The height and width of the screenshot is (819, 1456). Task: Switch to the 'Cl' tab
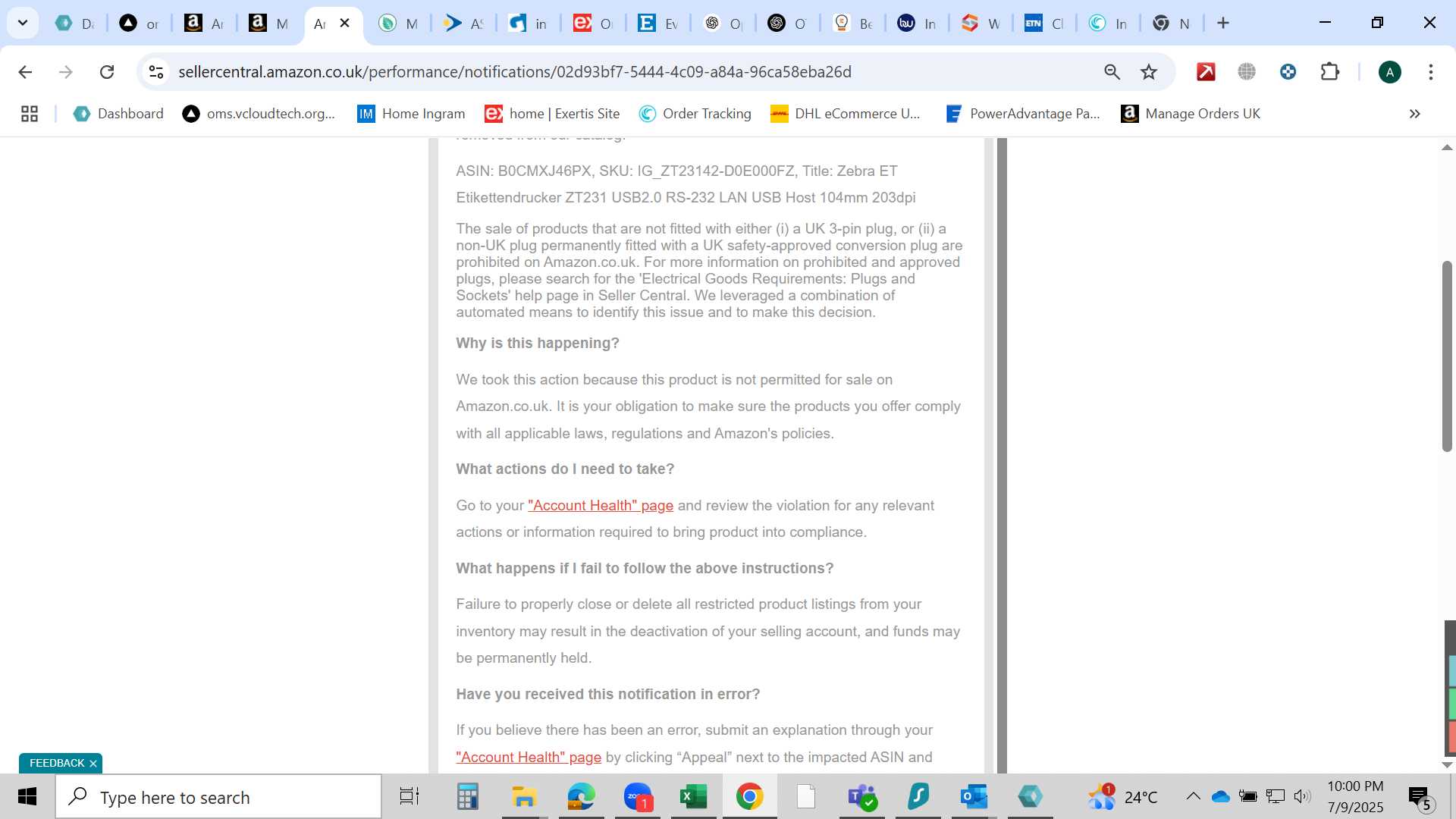1045,24
